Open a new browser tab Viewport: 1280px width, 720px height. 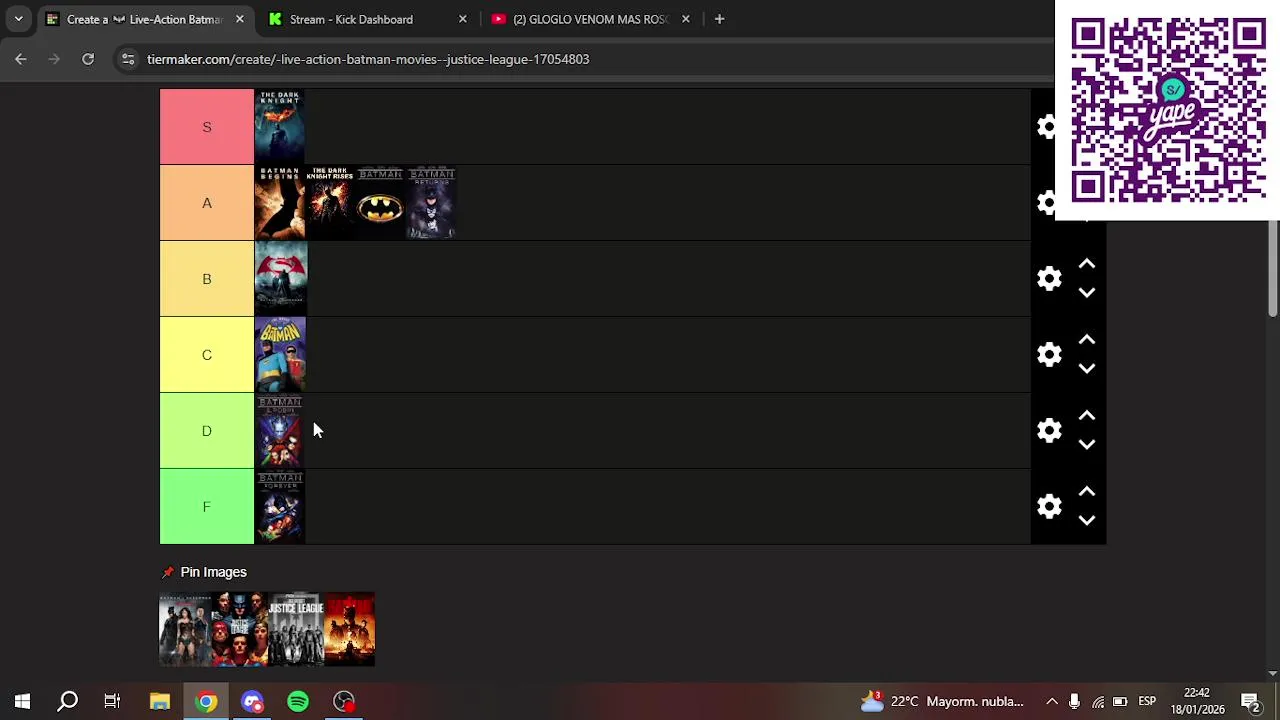click(719, 19)
